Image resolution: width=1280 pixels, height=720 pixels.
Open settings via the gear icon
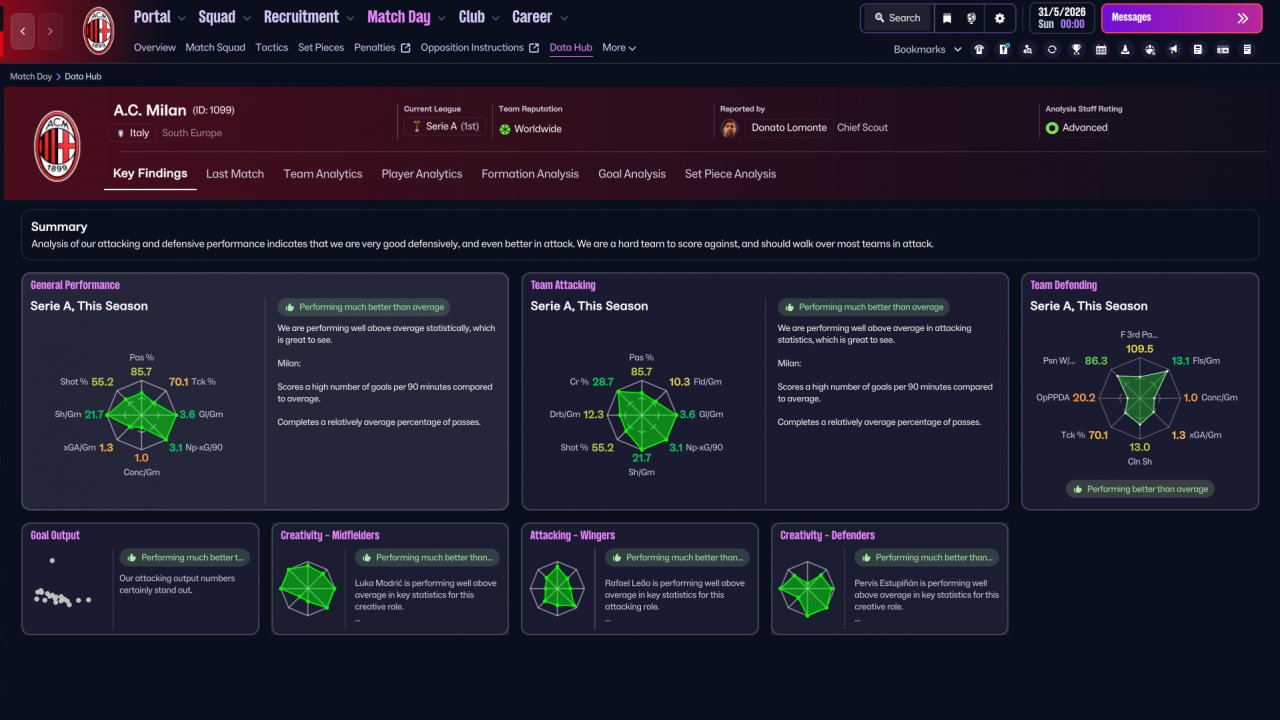[x=1000, y=18]
